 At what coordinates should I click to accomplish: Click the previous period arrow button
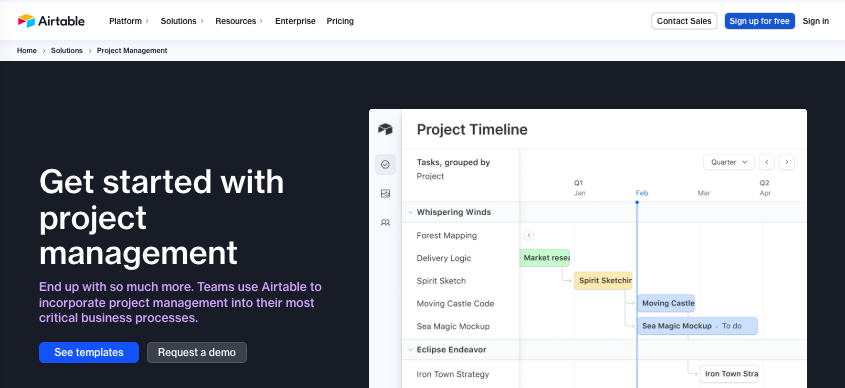coord(767,162)
